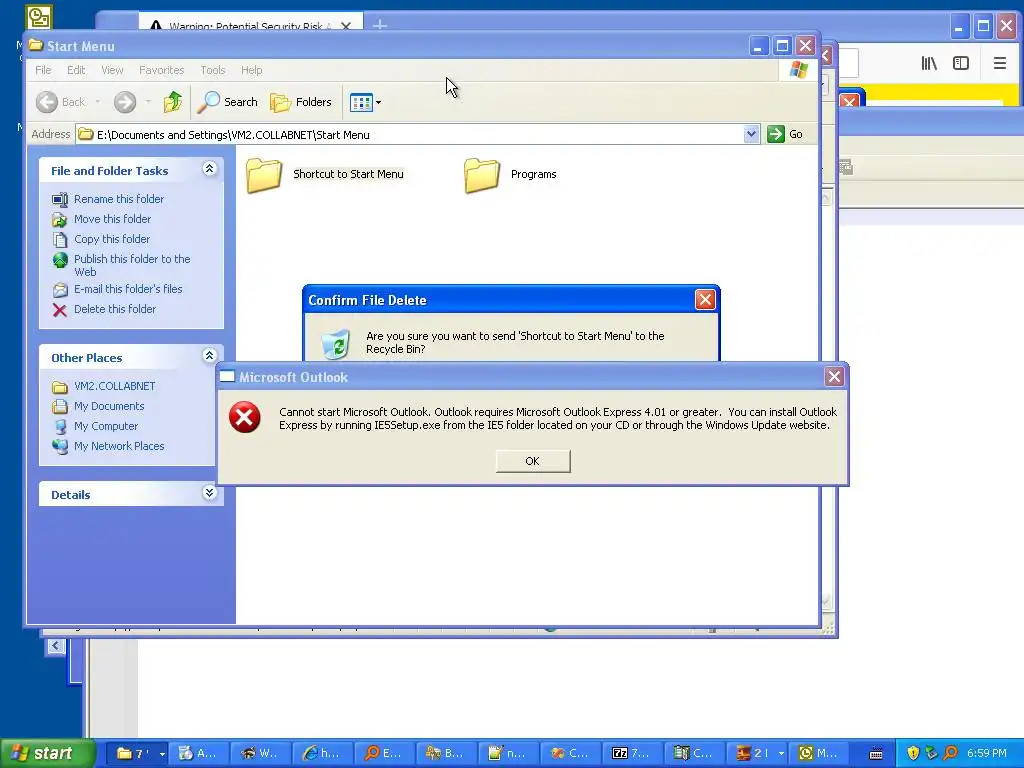Click the Go button
1024x768 pixels.
click(785, 134)
